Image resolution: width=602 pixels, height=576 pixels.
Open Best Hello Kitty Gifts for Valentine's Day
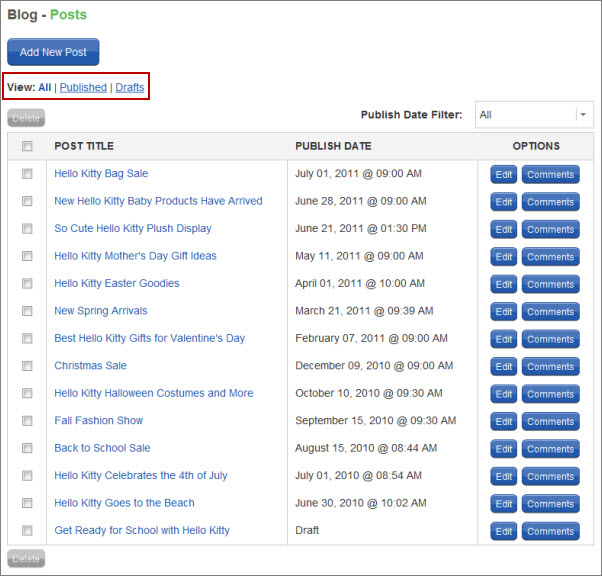tap(149, 338)
